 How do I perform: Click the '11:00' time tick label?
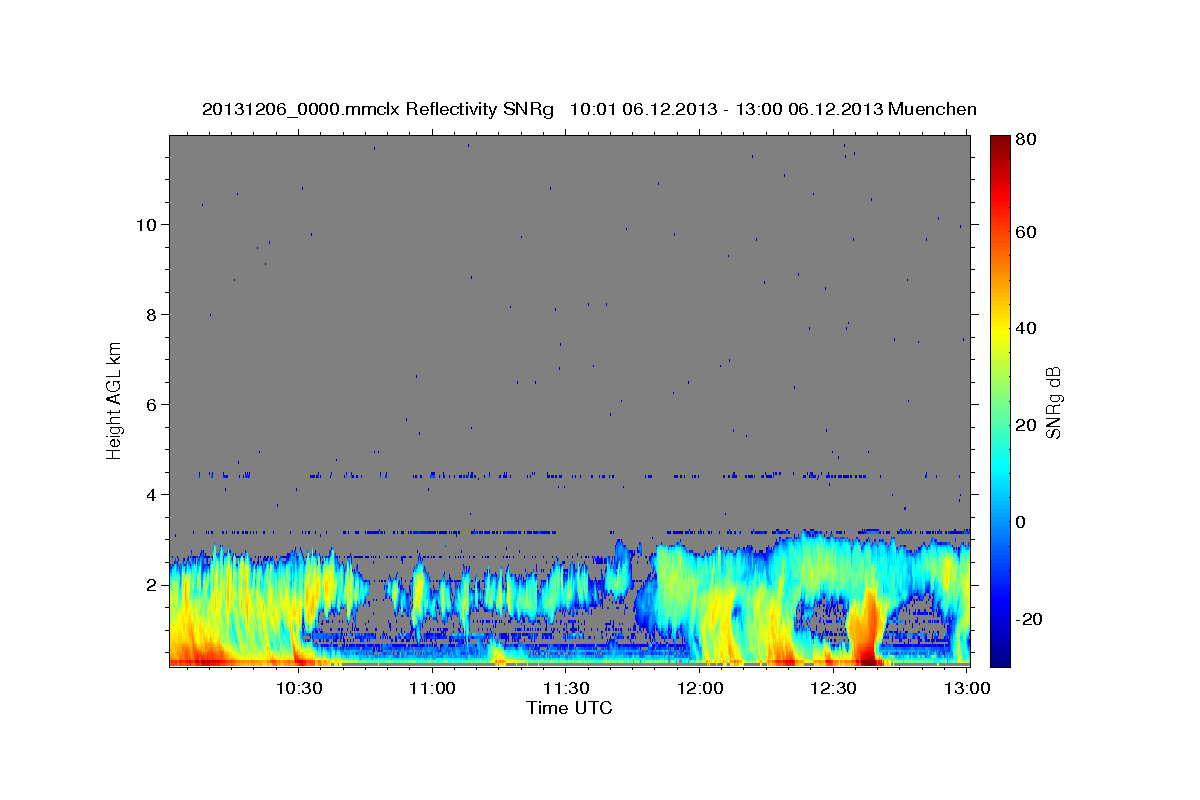433,689
